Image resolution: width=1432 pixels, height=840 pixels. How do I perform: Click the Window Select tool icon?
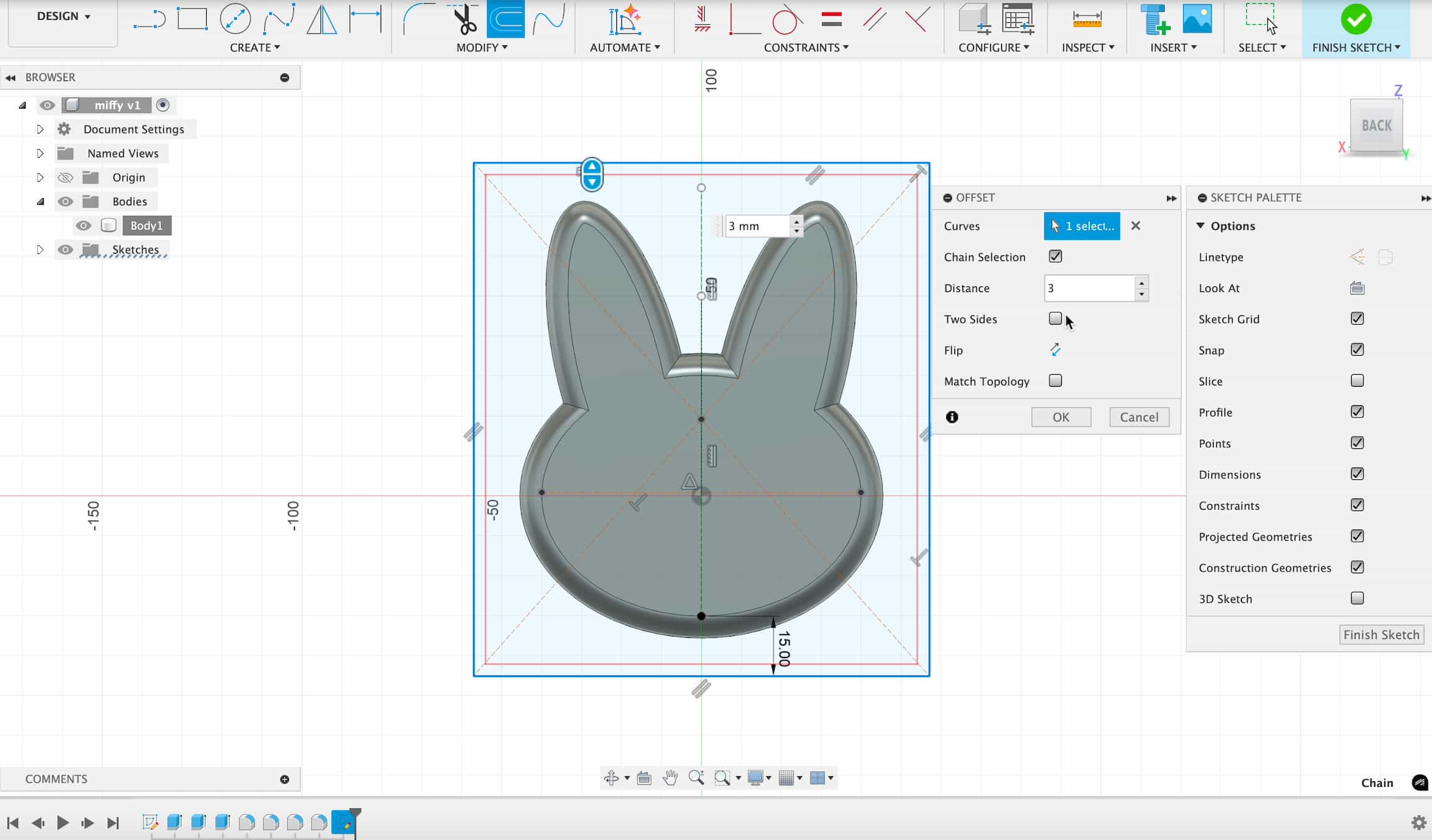tap(1262, 19)
